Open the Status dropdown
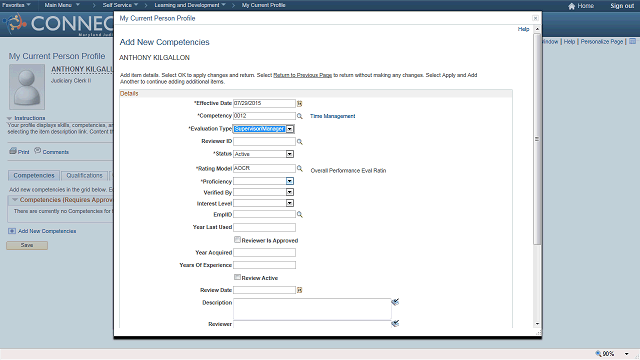640x360 pixels. pos(289,154)
